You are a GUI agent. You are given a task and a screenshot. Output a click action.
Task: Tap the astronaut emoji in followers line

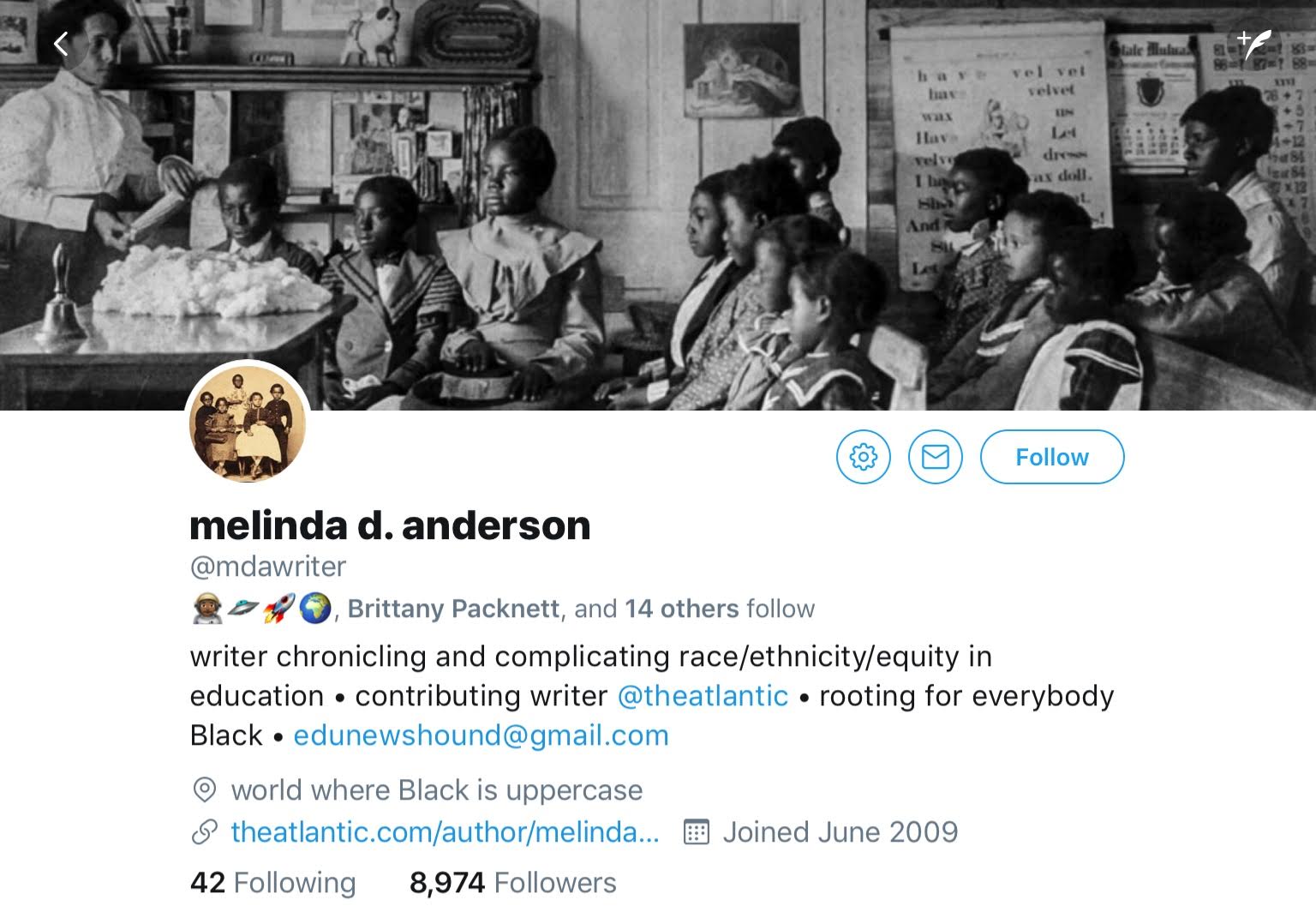click(207, 609)
